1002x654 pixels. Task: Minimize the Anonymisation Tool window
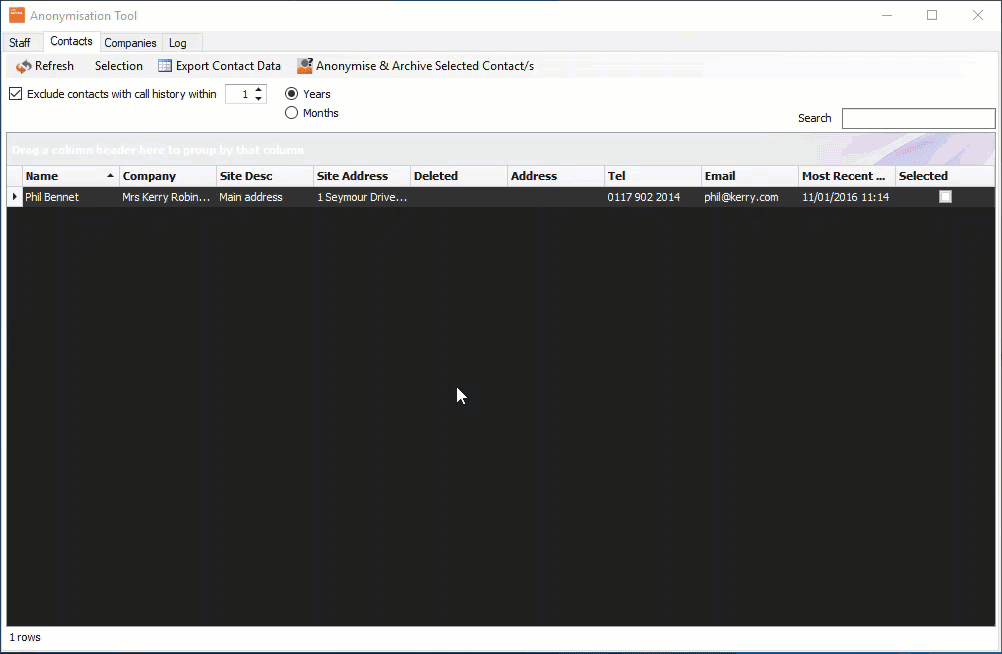(886, 15)
